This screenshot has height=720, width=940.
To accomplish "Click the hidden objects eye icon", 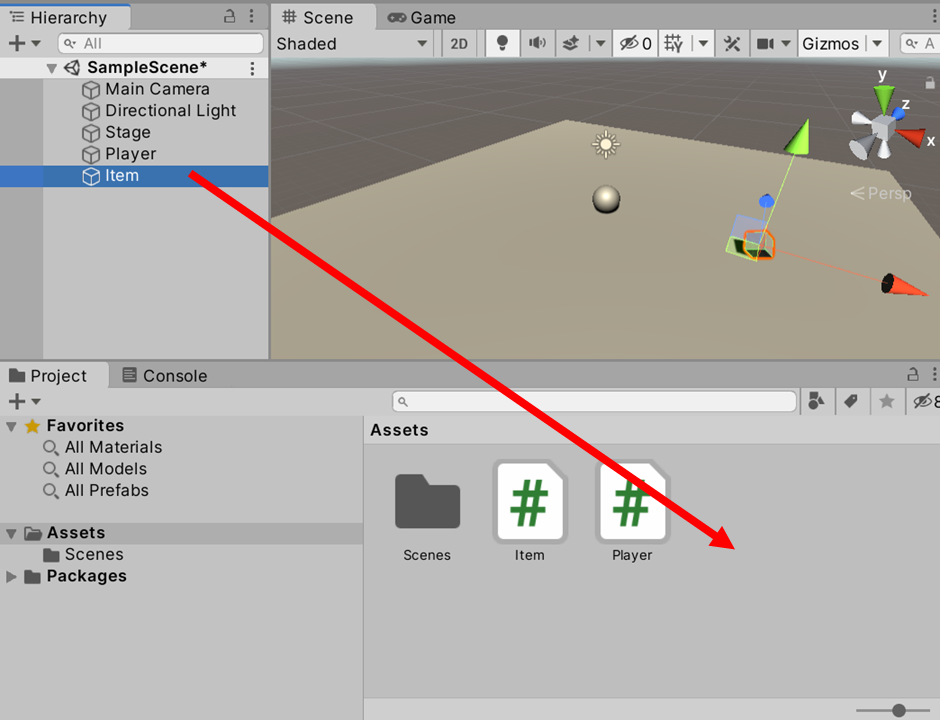I will point(634,43).
